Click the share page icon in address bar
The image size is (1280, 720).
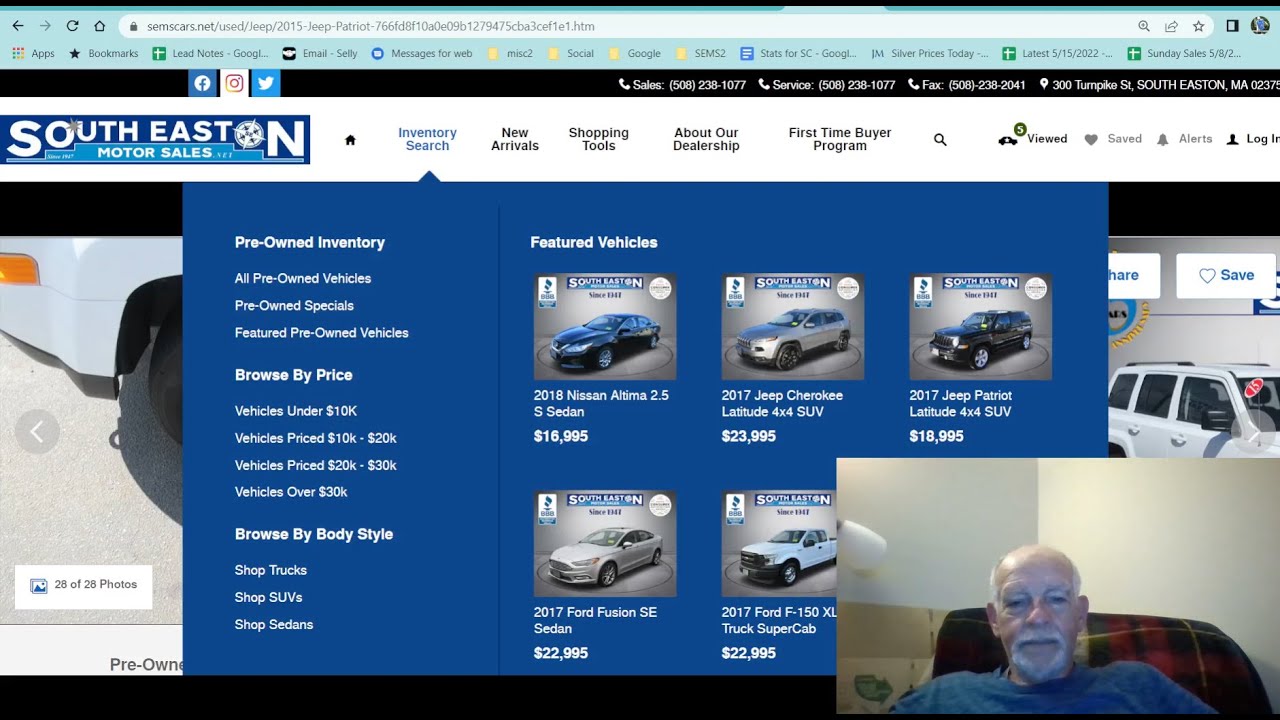click(x=1171, y=26)
